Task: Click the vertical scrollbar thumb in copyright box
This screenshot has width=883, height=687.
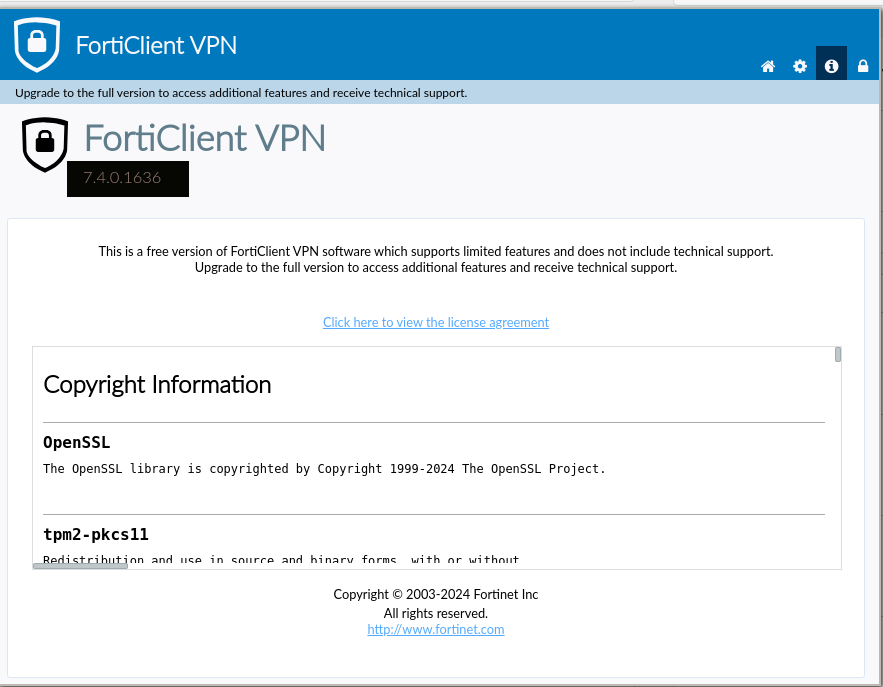Action: (x=838, y=355)
